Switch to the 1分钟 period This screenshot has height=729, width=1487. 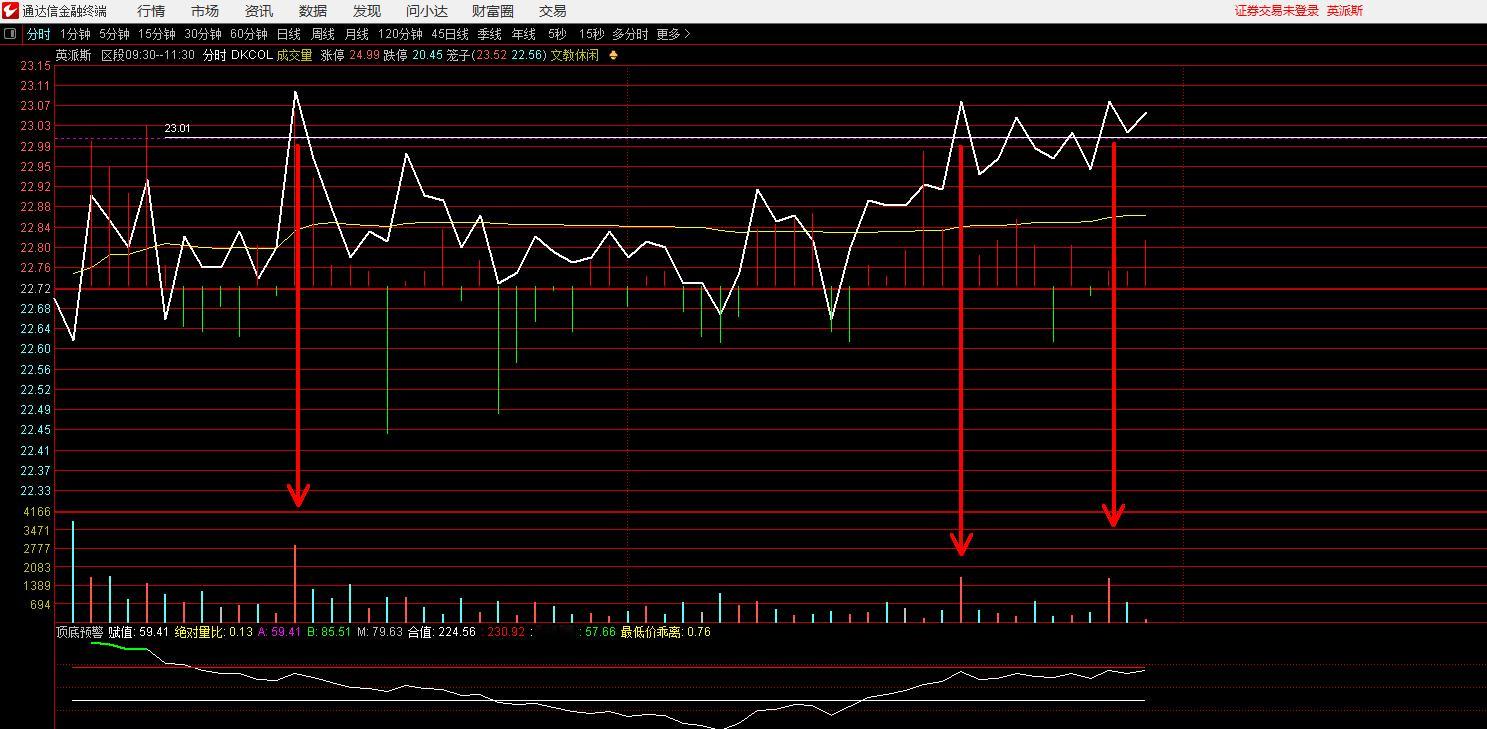75,34
